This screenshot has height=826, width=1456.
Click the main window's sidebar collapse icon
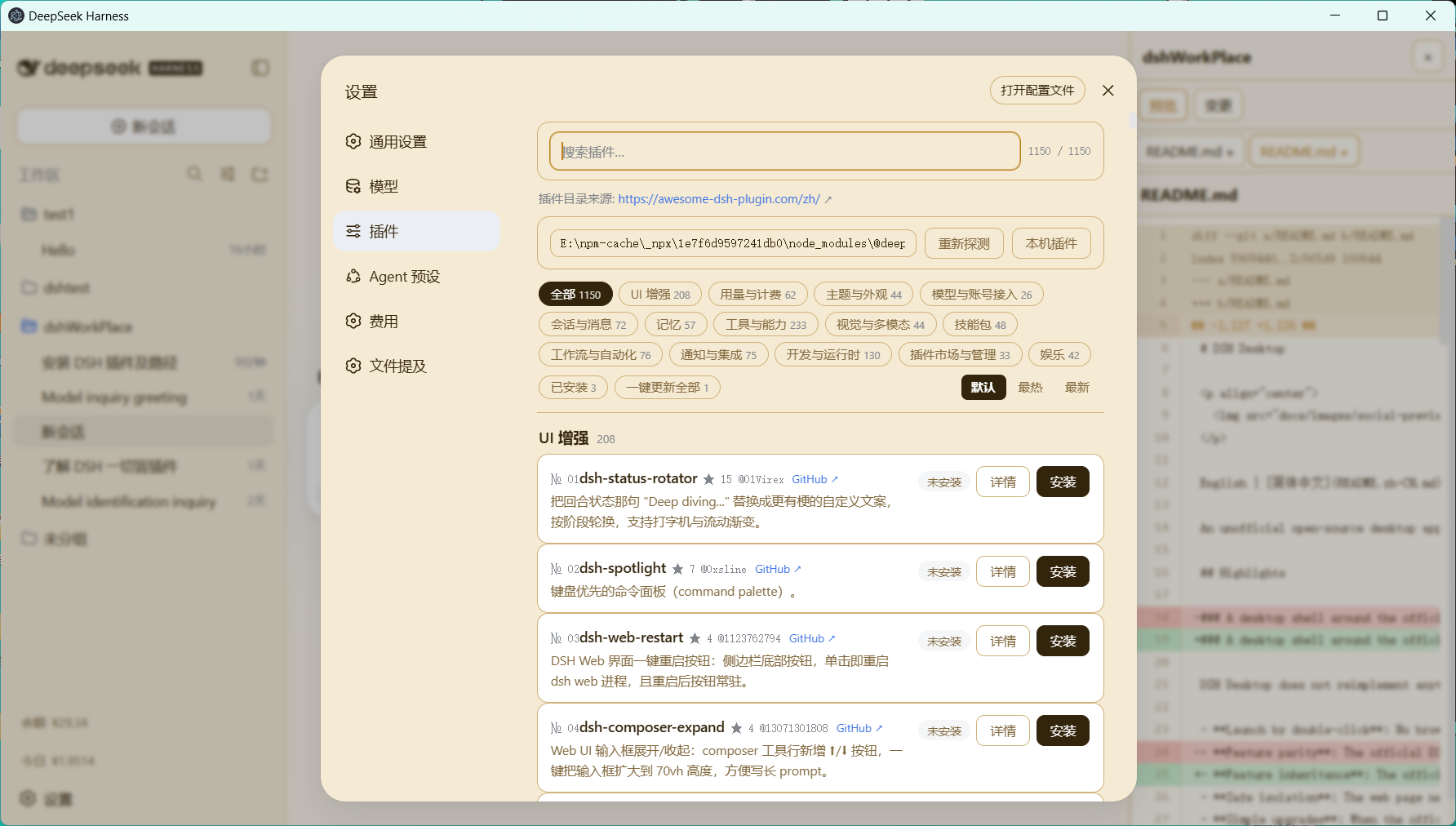[x=260, y=68]
